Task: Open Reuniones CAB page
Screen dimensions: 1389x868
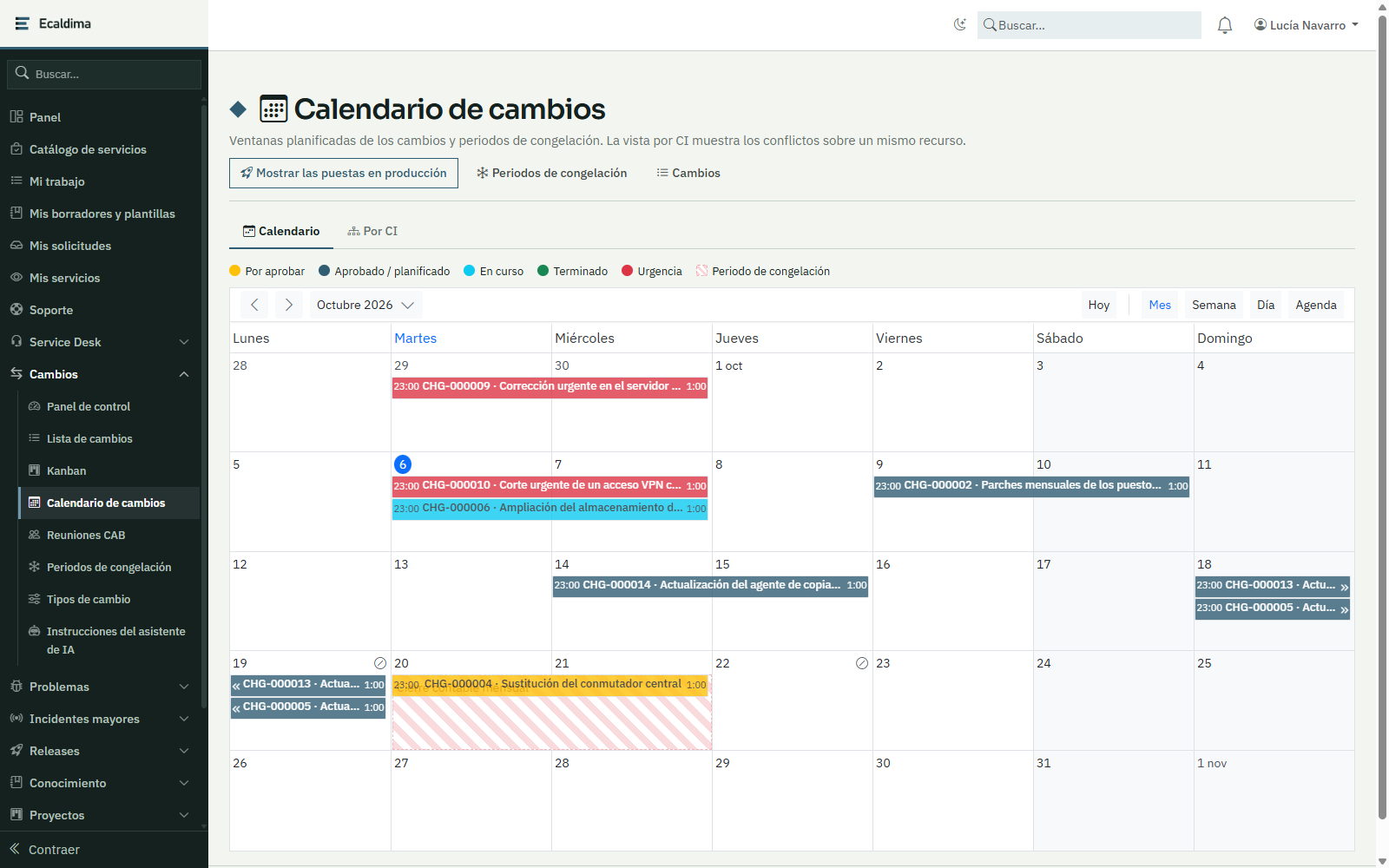Action: coord(109,535)
